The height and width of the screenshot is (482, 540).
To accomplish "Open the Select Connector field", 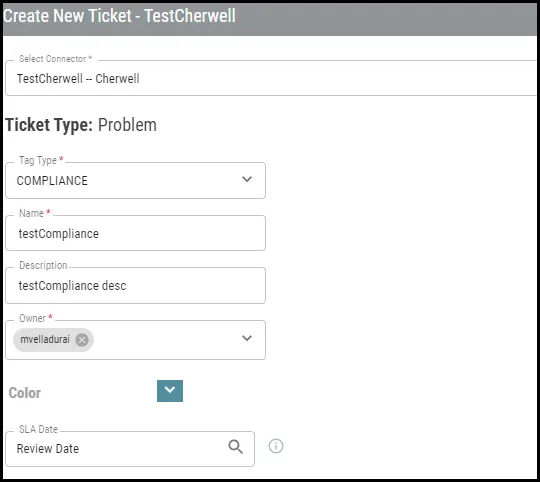I will tap(271, 78).
